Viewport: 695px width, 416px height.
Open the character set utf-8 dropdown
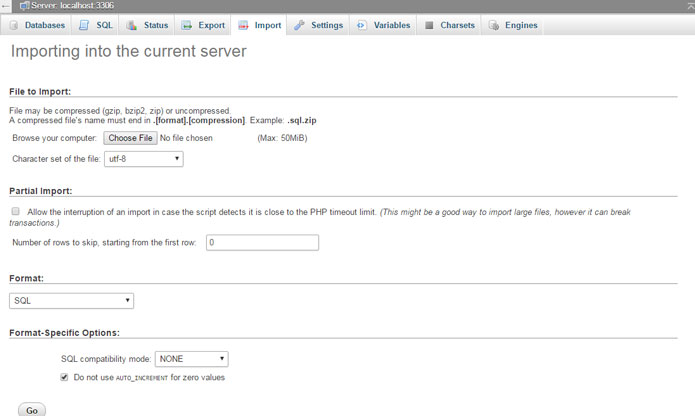144,159
